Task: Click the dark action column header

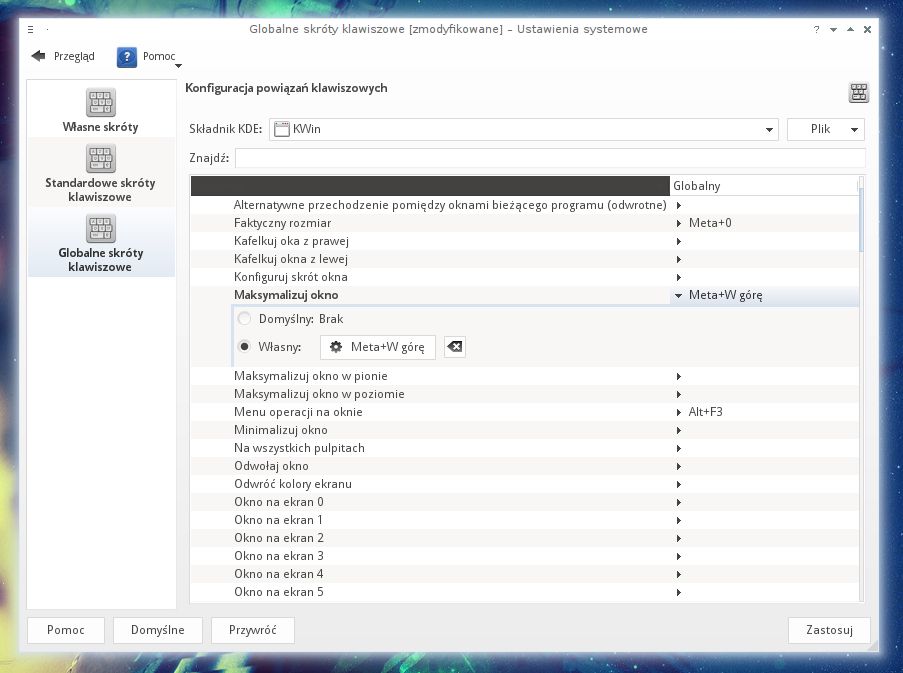Action: click(x=430, y=186)
